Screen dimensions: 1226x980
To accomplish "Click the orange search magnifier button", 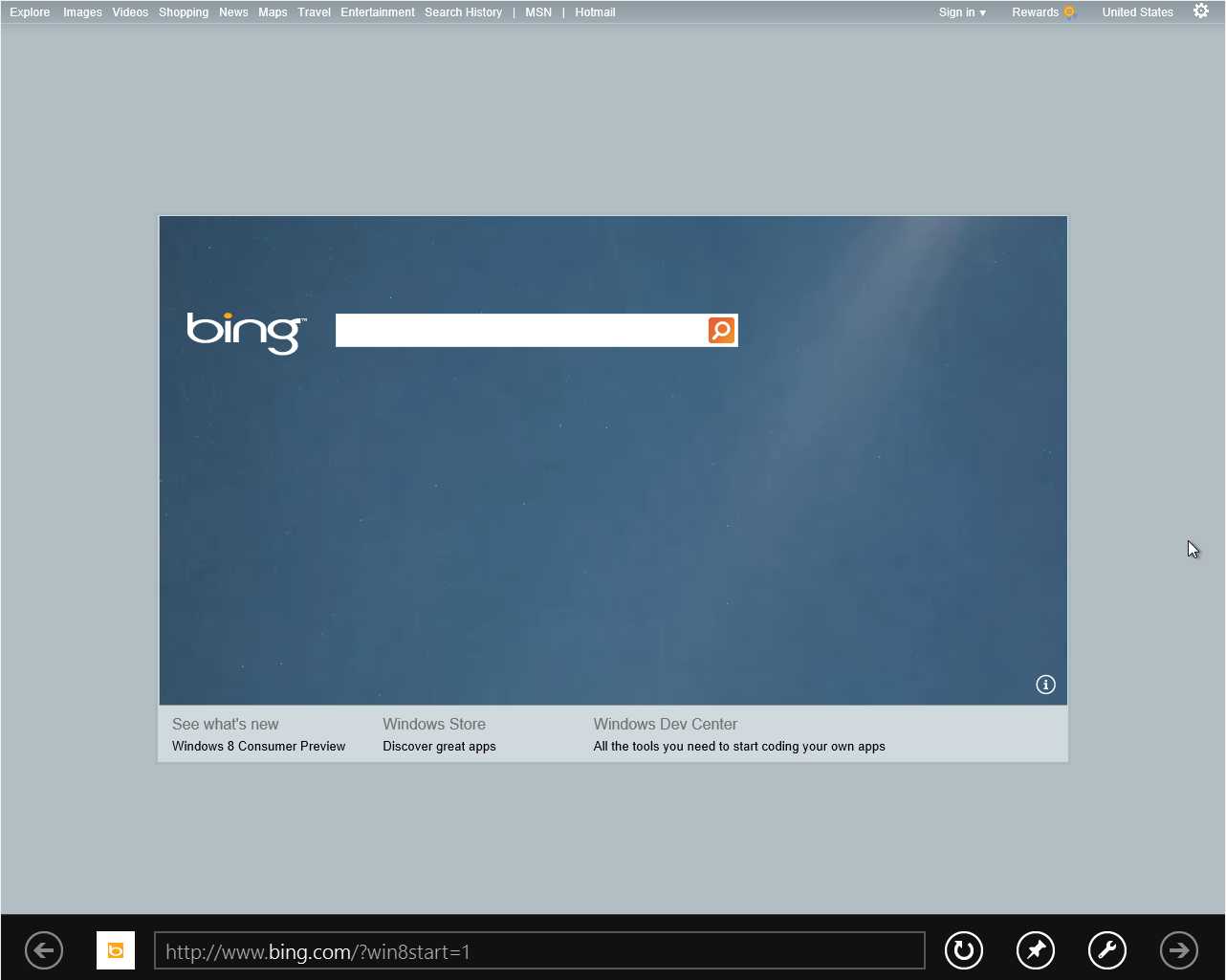I will click(x=721, y=331).
